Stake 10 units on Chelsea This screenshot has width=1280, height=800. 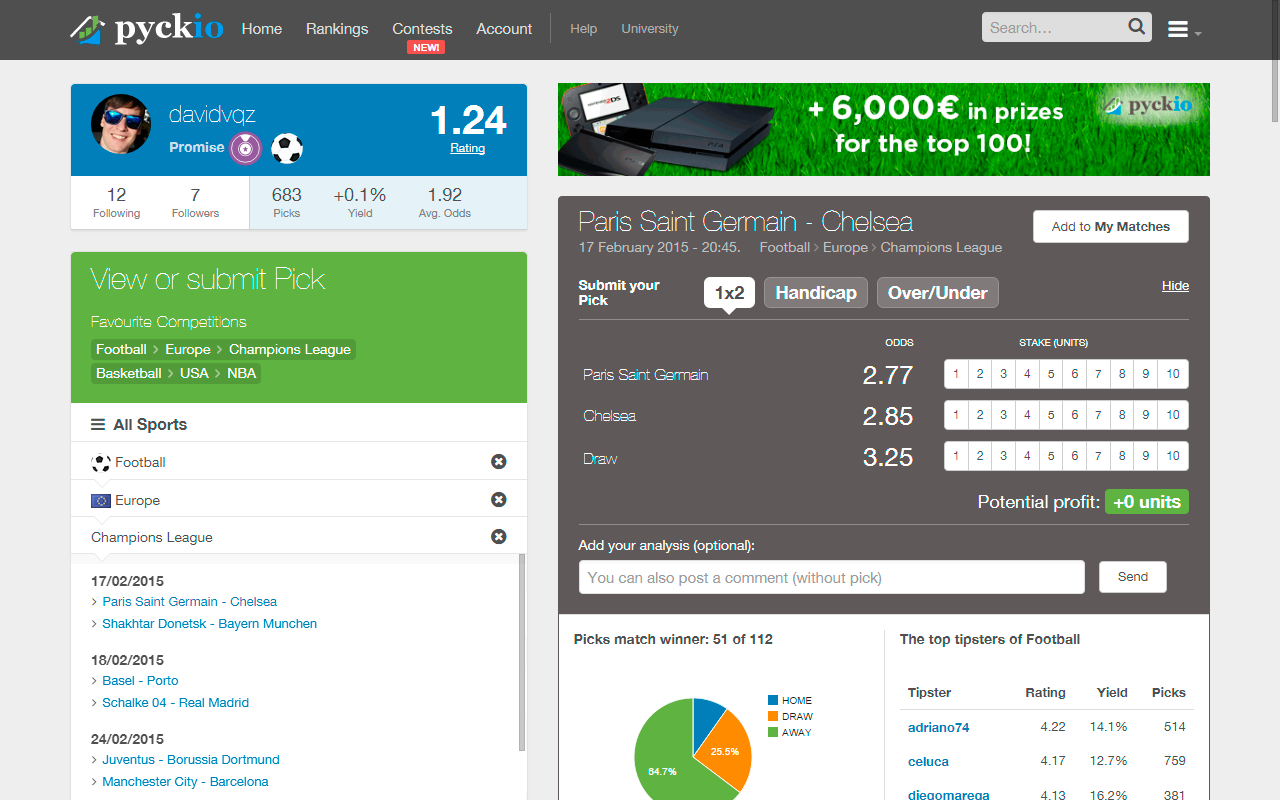[1173, 415]
